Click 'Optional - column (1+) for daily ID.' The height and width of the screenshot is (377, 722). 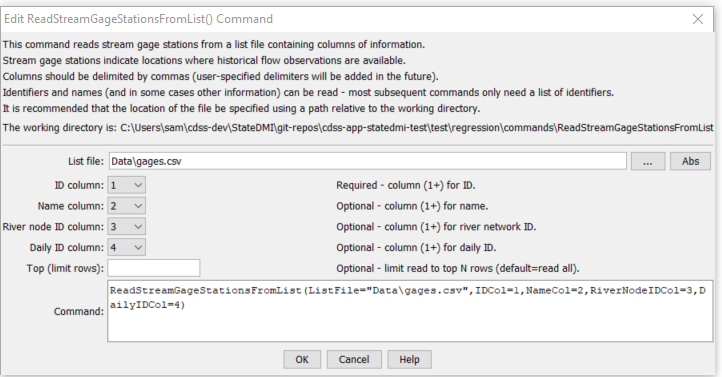[x=416, y=248]
